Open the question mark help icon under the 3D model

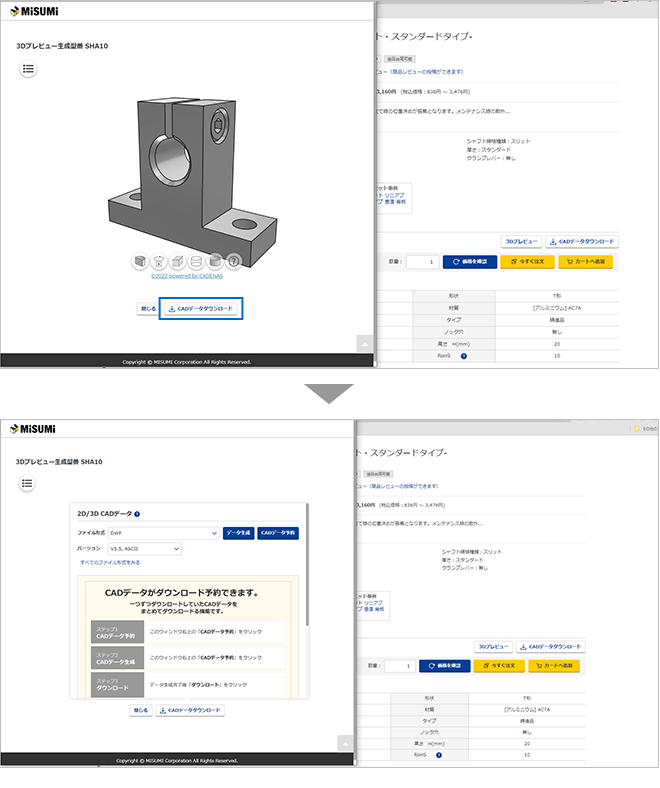[x=235, y=261]
